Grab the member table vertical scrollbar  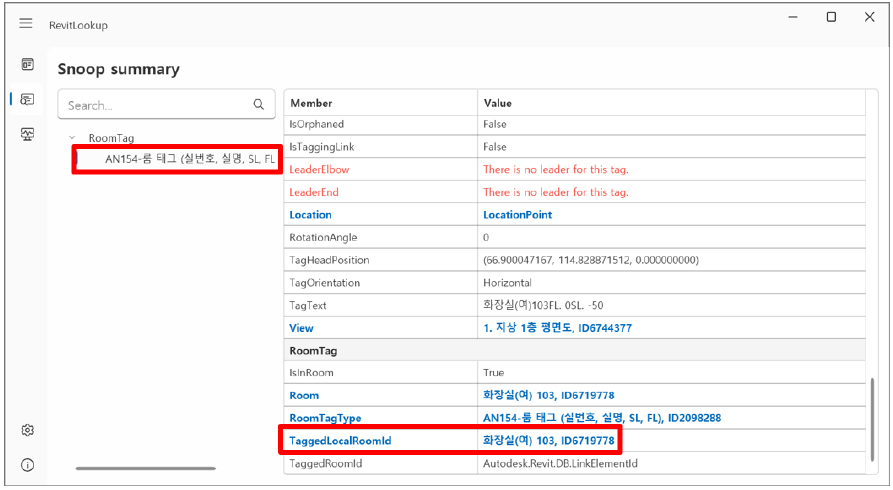[x=872, y=420]
